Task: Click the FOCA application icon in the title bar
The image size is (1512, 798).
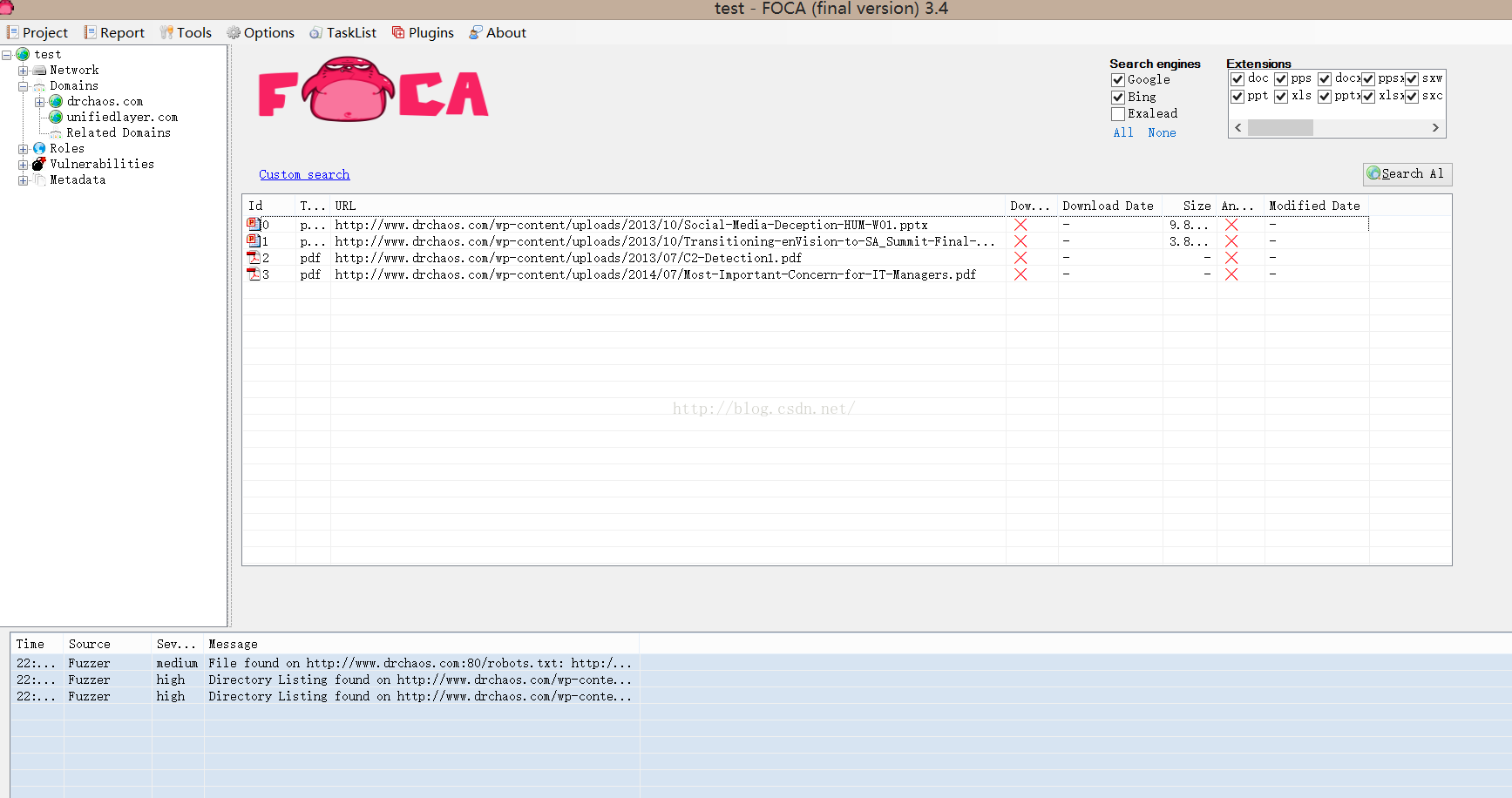Action: click(x=6, y=8)
